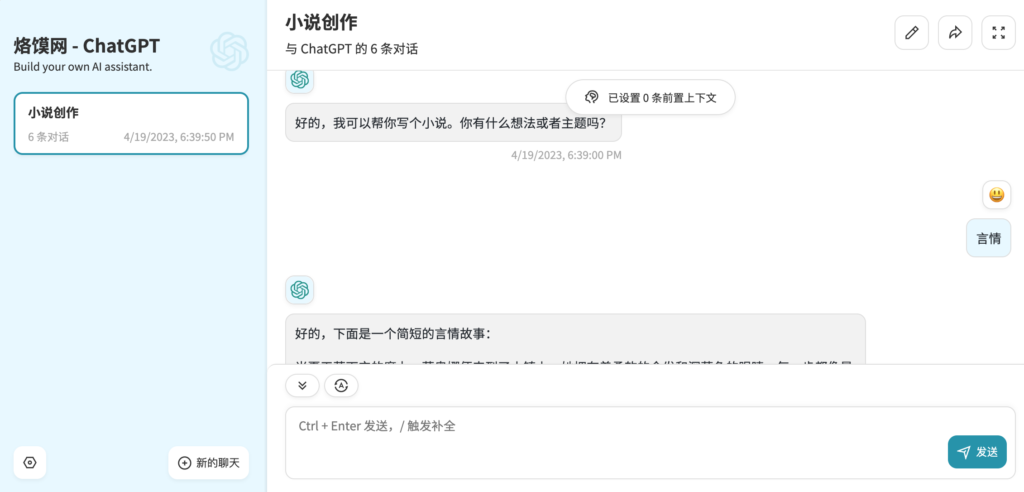Image resolution: width=1024 pixels, height=492 pixels.
Task: Open the 小说创作 conversation in sidebar
Action: pyautogui.click(x=131, y=124)
